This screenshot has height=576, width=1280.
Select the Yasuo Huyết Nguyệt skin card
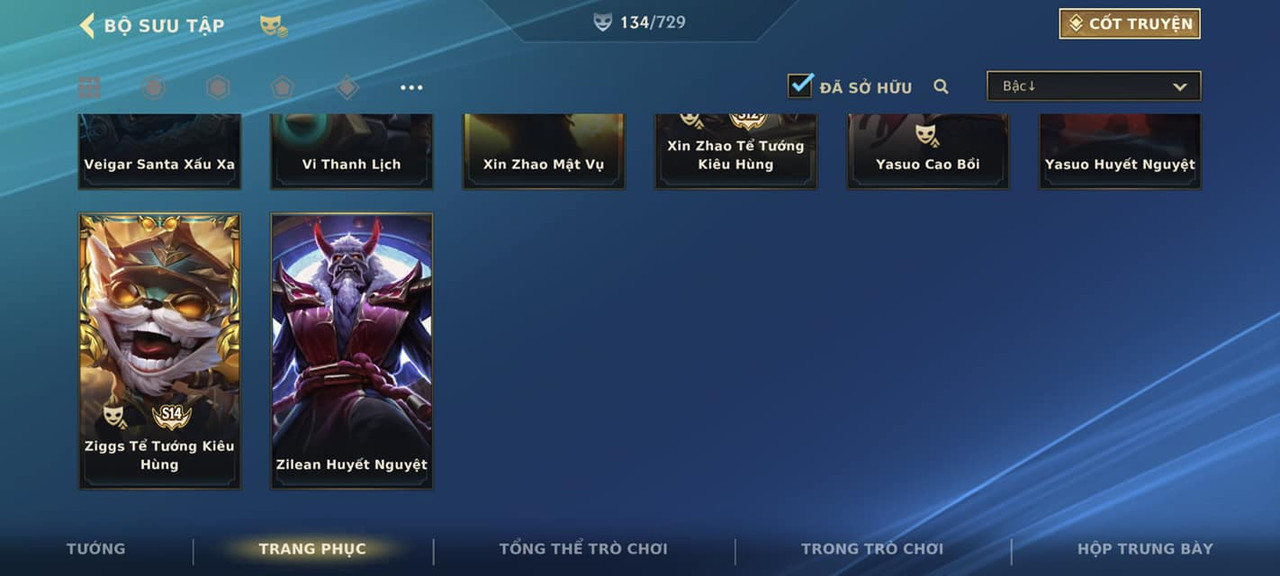(x=1120, y=151)
